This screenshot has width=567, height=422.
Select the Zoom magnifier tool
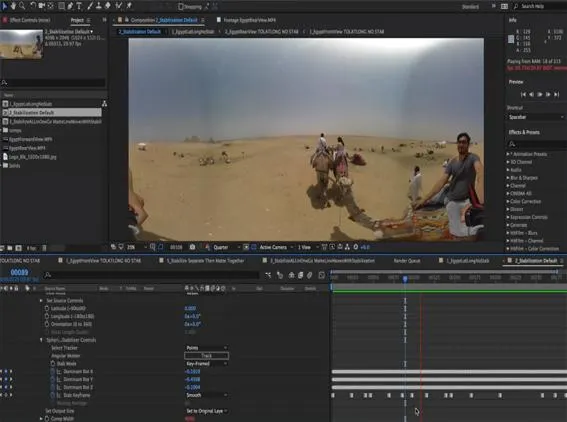[22, 5]
